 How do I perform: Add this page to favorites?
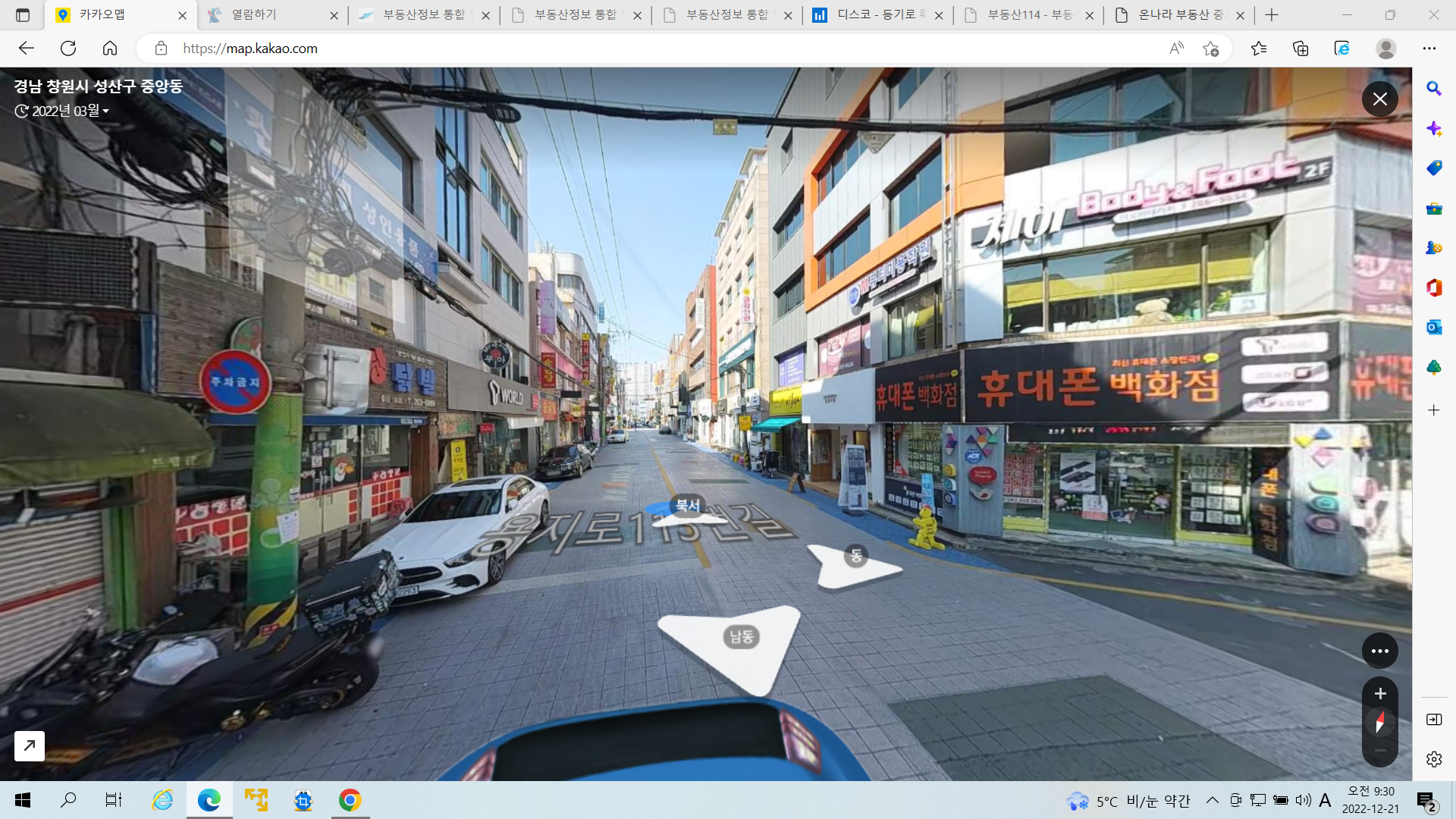point(1211,49)
